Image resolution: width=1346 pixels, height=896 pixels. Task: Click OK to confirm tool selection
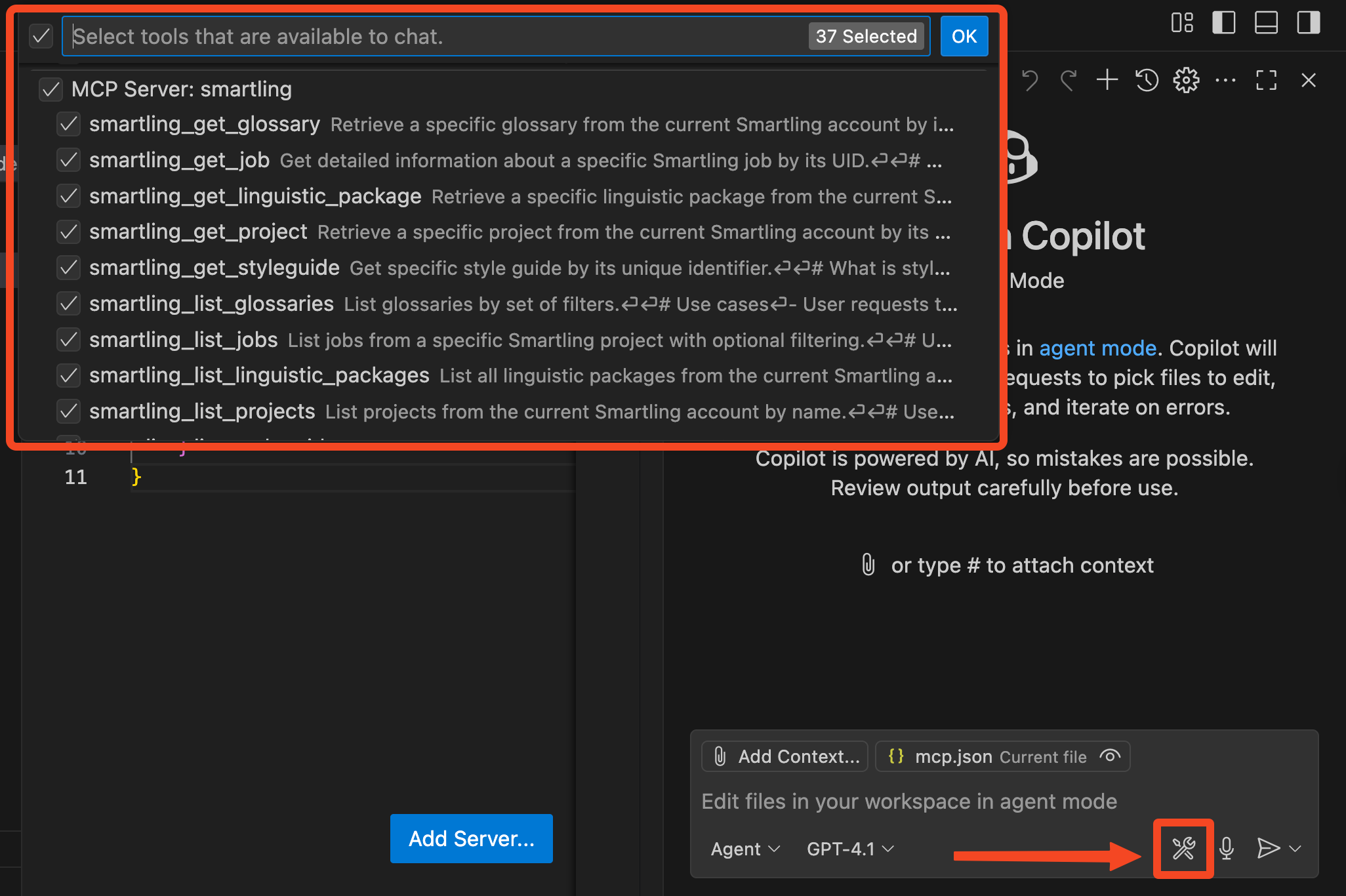tap(964, 36)
